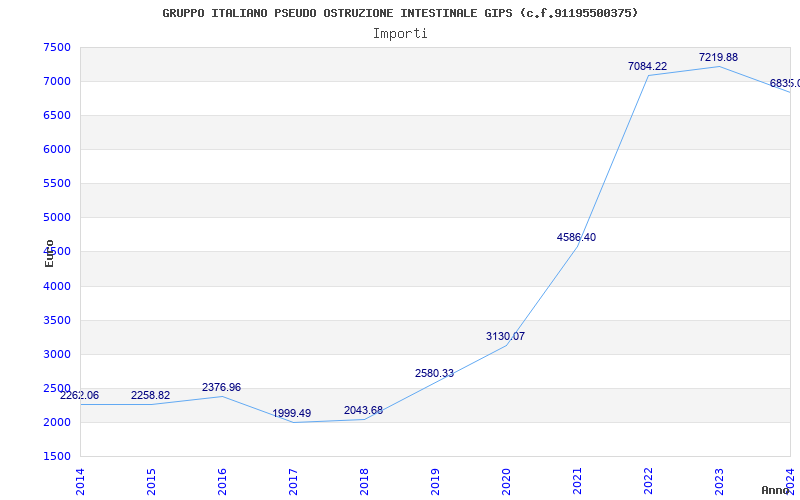The width and height of the screenshot is (800, 500).
Task: Click the 4000 y-axis label
Action: (x=57, y=286)
